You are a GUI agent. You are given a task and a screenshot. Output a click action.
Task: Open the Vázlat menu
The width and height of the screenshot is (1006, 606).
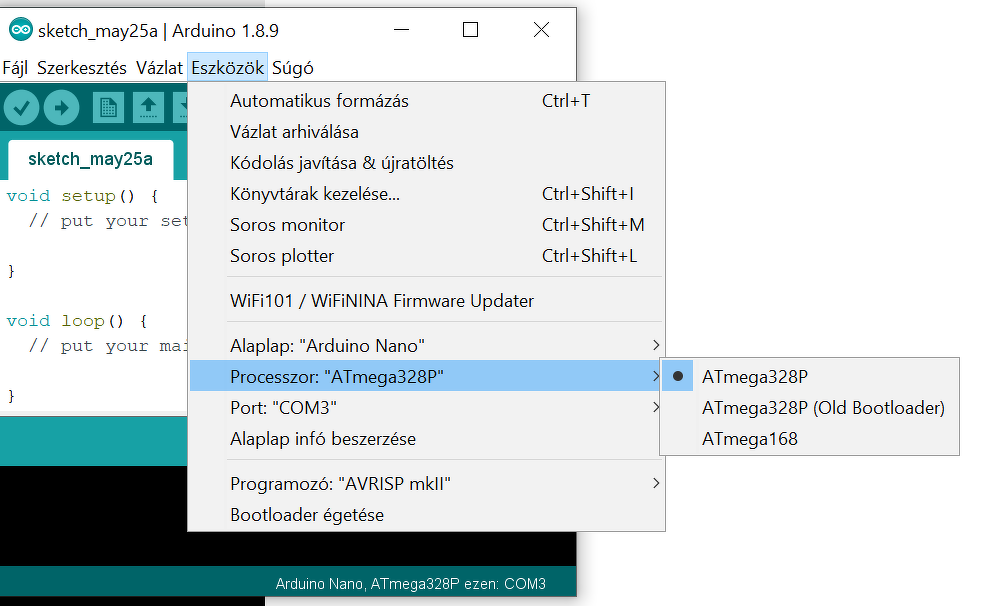159,67
